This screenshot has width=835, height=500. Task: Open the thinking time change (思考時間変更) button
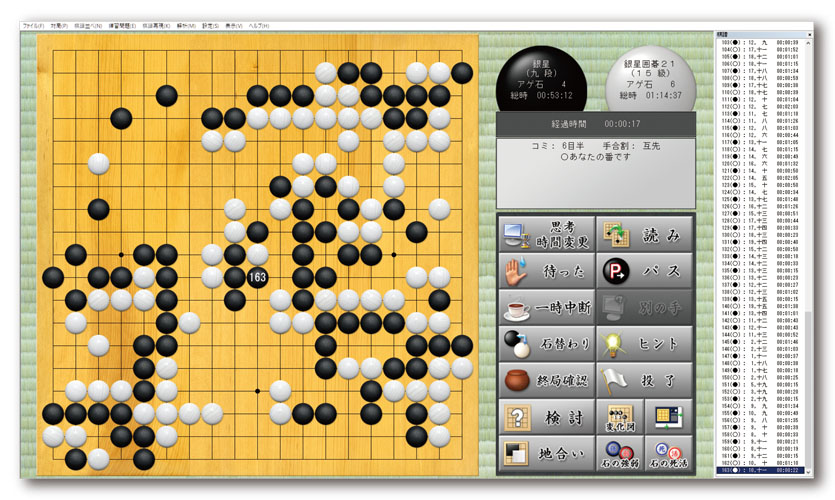547,234
